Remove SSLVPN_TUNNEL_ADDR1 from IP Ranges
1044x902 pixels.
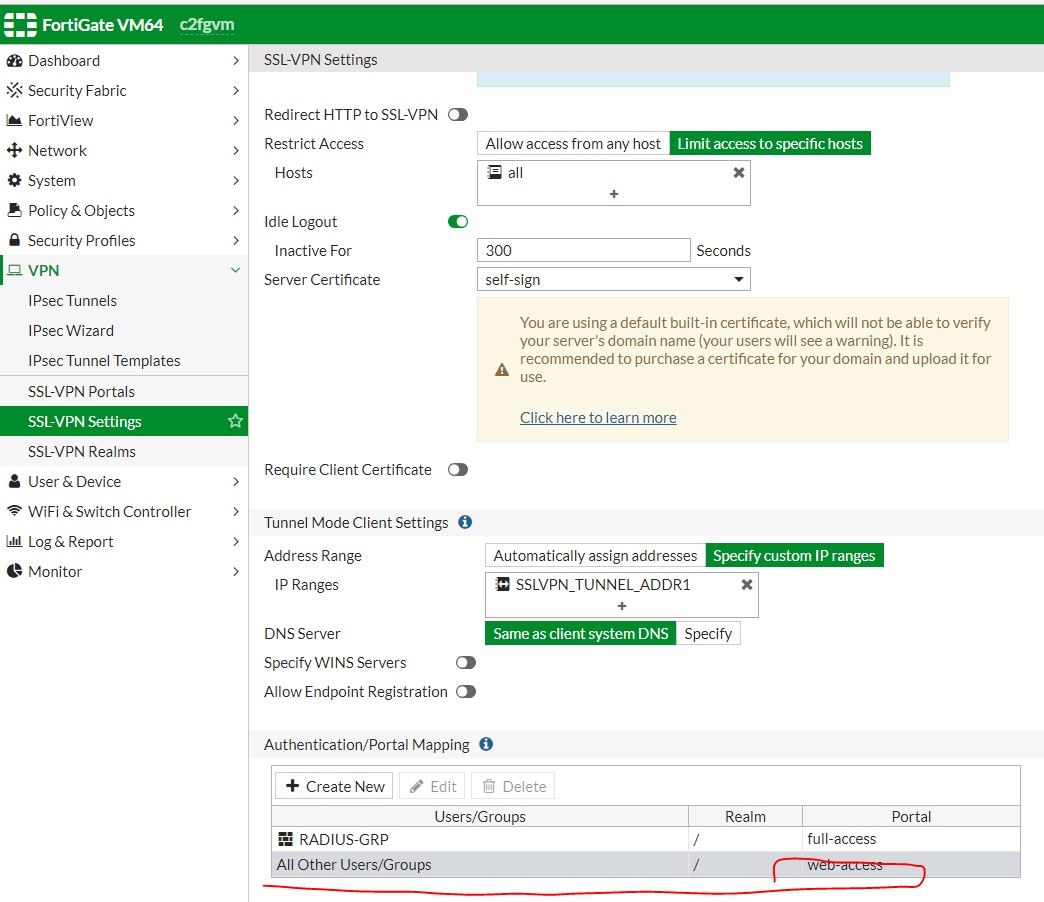(x=746, y=584)
